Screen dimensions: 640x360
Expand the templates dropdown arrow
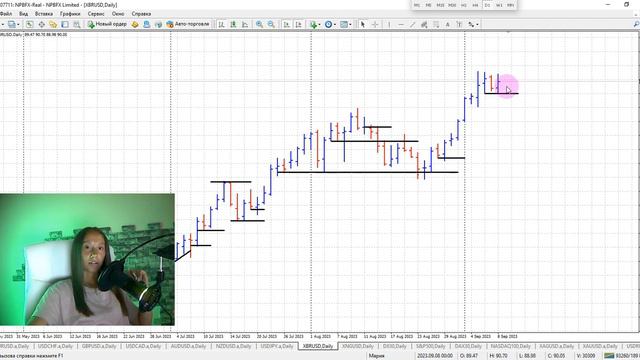[350, 24]
